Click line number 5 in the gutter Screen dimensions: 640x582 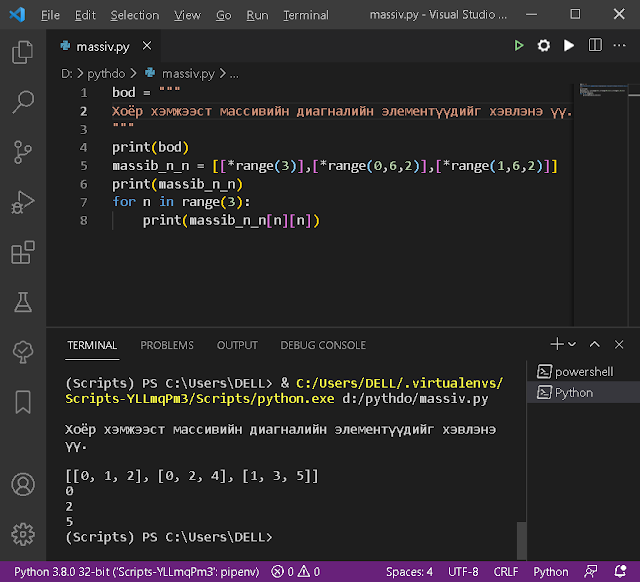tap(83, 166)
